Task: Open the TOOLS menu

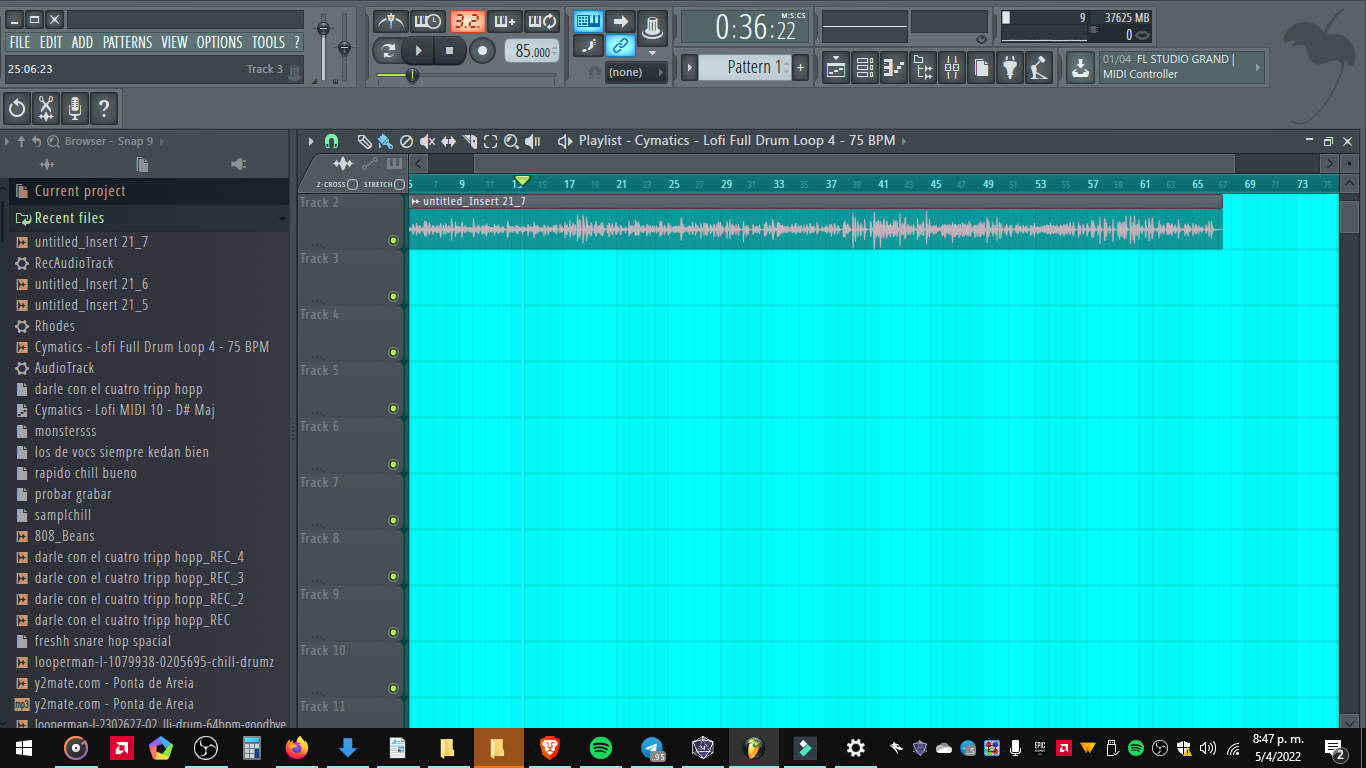Action: click(x=268, y=42)
